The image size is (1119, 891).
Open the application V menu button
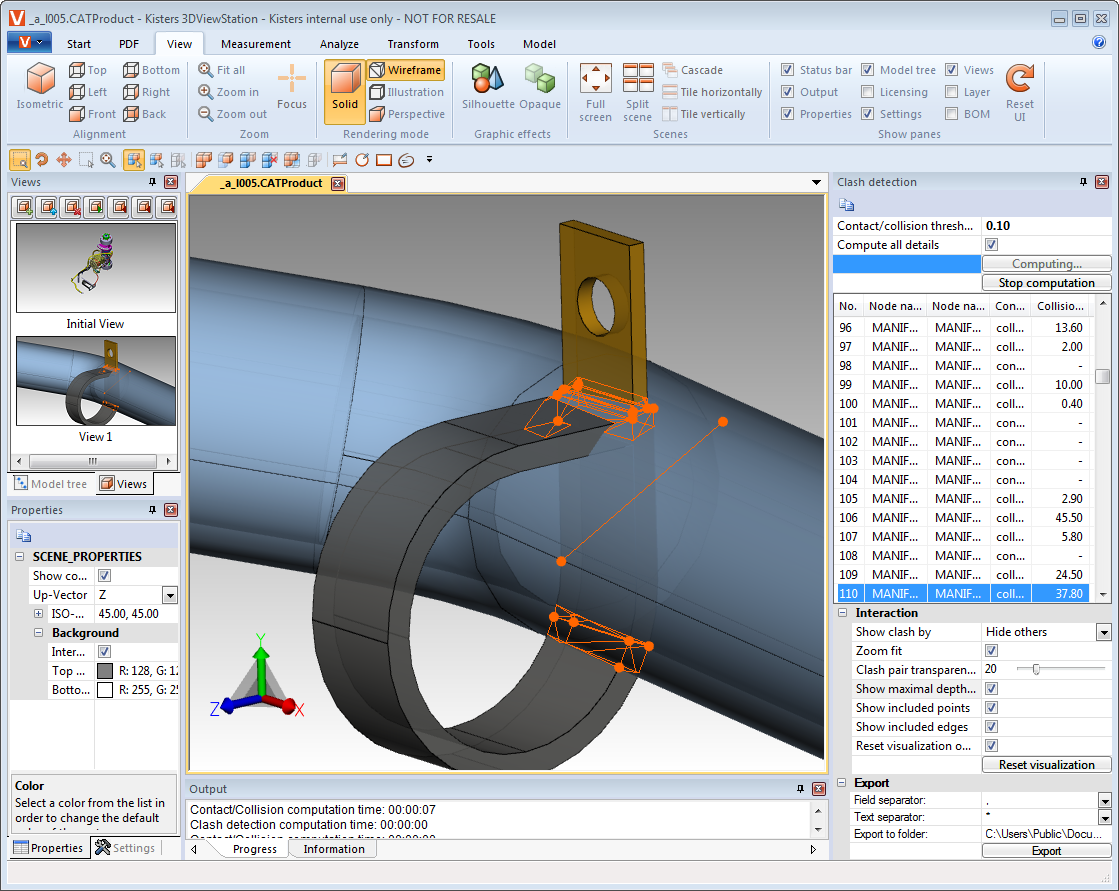(29, 43)
